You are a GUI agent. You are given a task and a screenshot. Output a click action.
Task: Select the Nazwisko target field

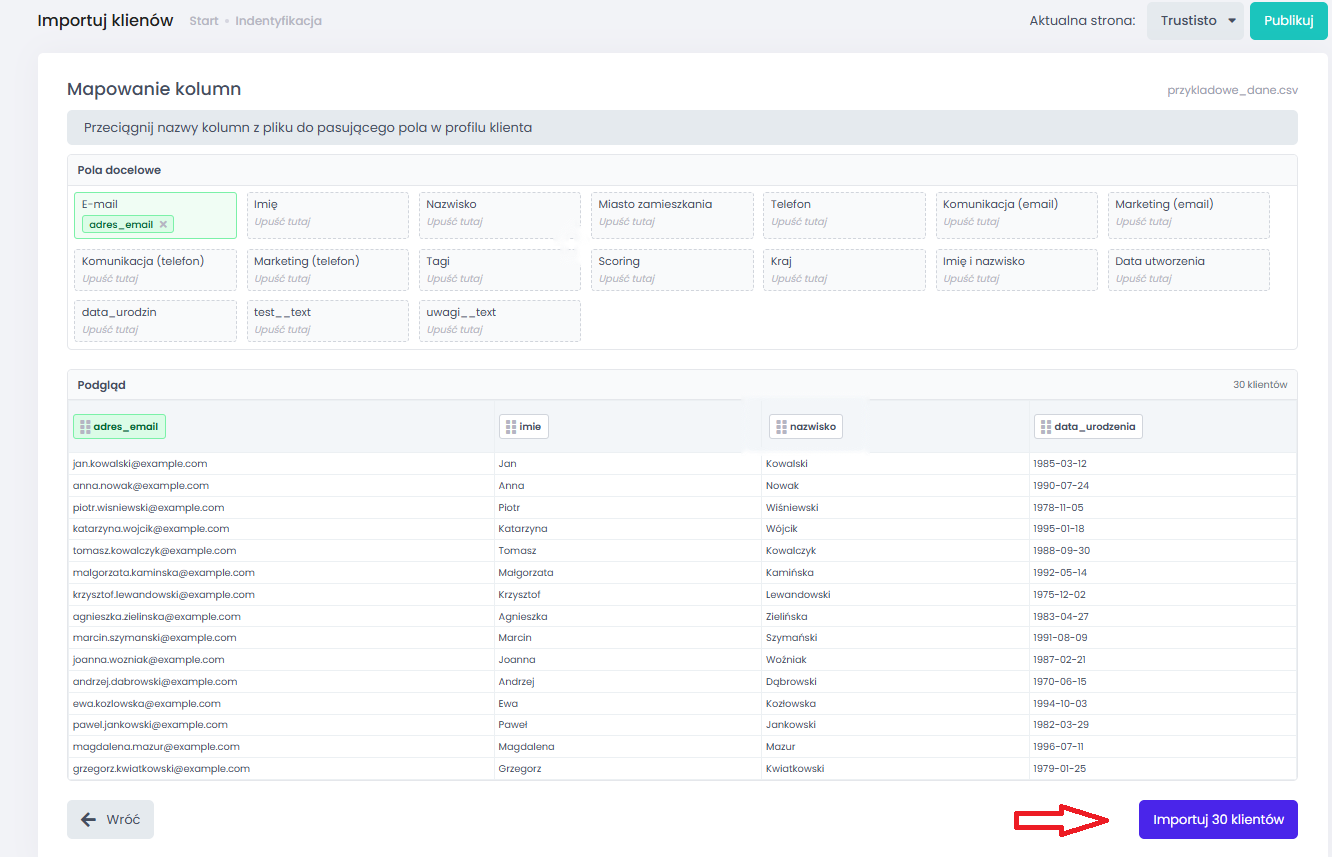click(500, 215)
